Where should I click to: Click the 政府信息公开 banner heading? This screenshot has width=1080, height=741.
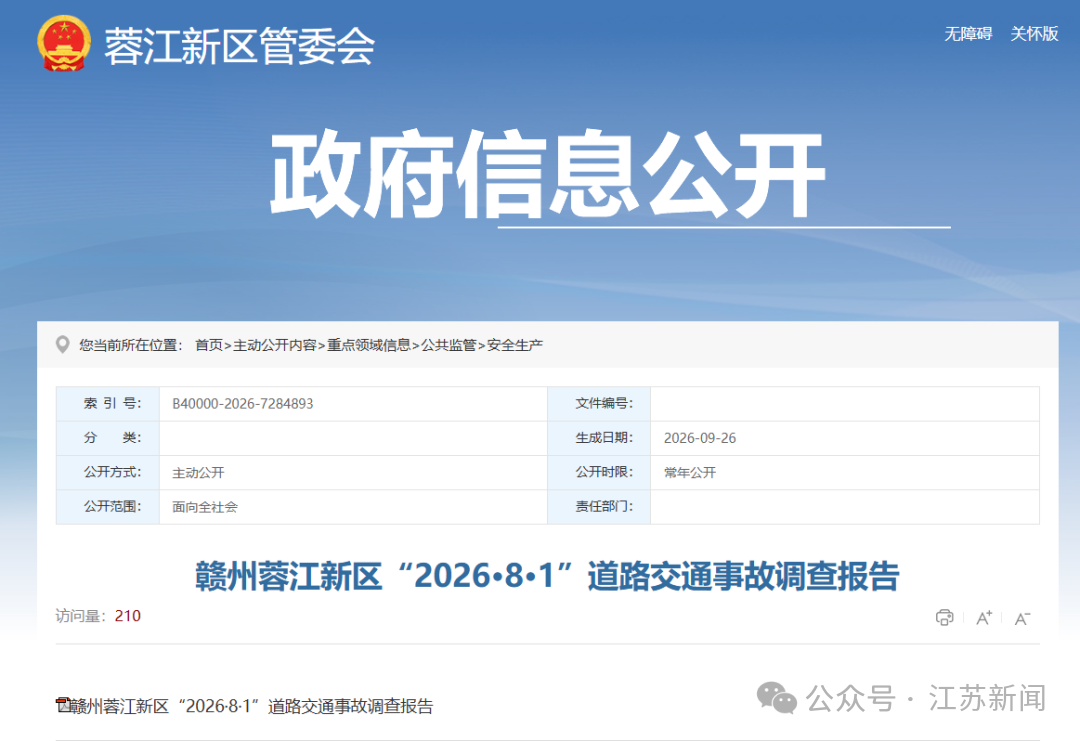click(x=548, y=175)
